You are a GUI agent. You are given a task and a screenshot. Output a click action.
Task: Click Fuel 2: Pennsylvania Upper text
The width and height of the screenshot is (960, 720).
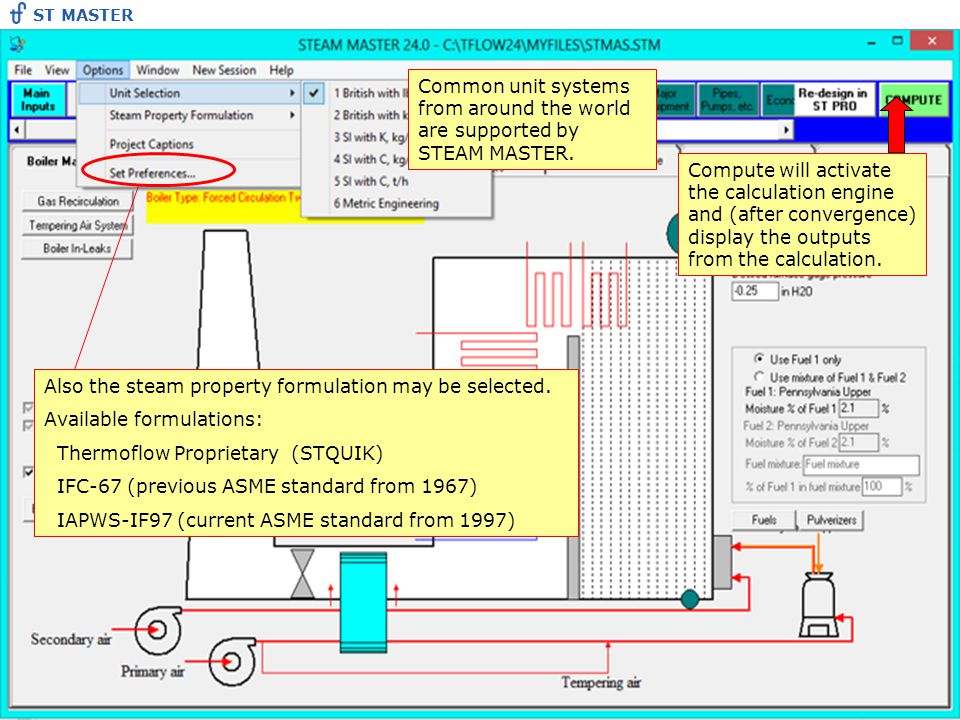tap(806, 426)
